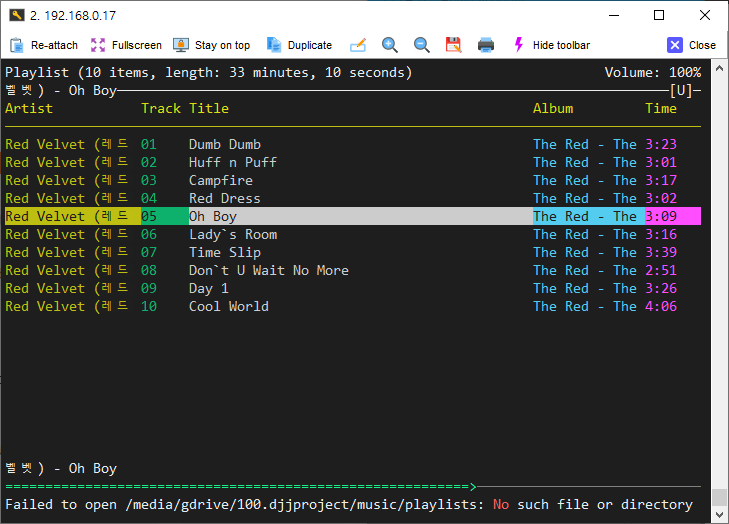The height and width of the screenshot is (524, 729).
Task: Click scrollbar down arrow
Action: [719, 515]
